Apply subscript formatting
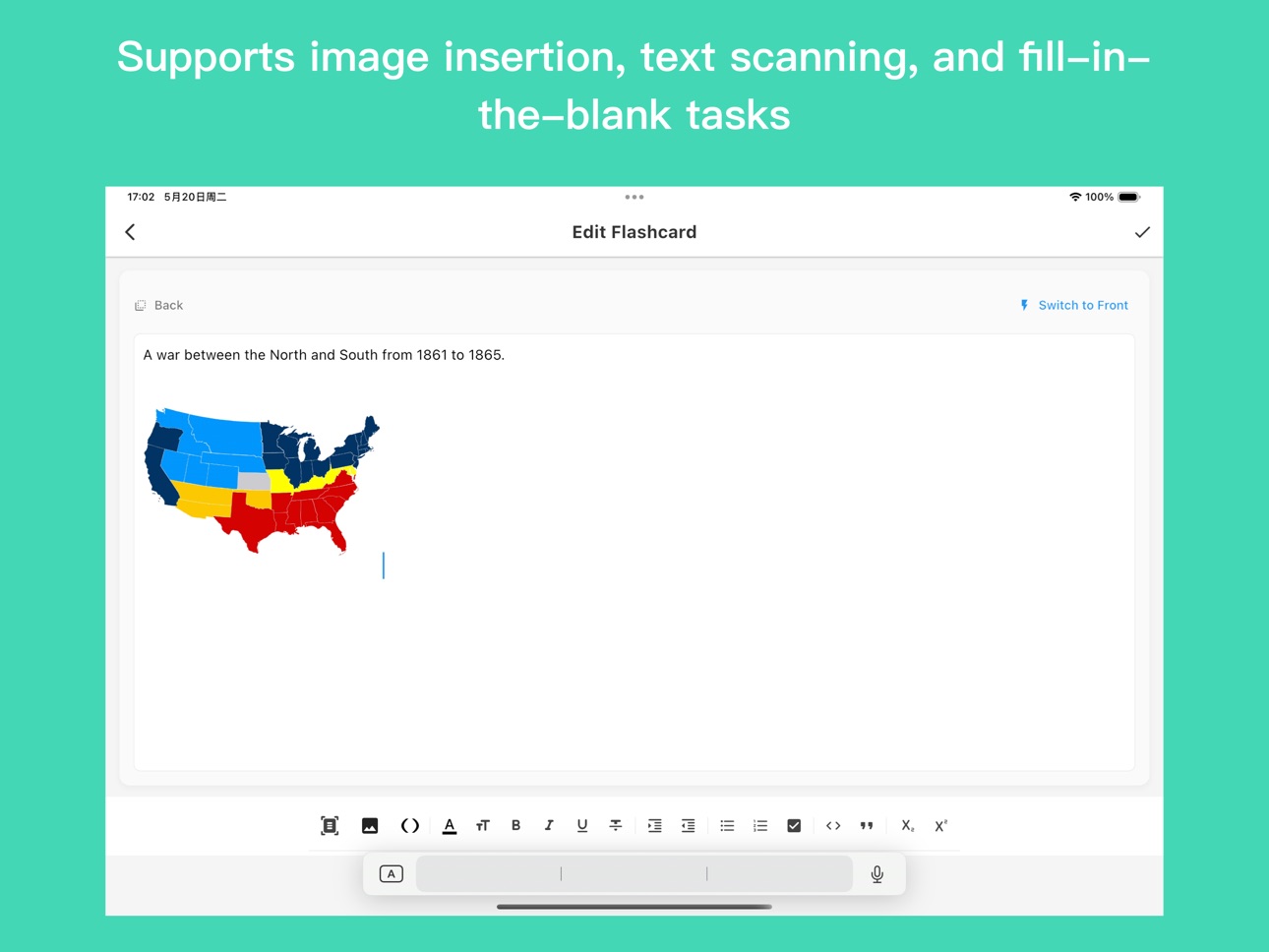 (x=908, y=826)
